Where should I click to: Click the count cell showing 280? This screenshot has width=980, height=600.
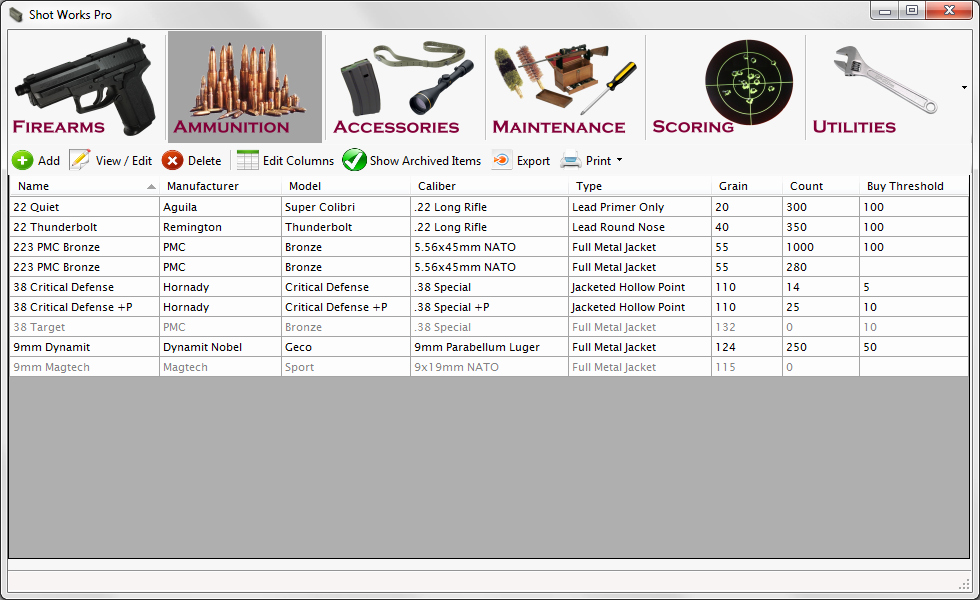point(821,267)
